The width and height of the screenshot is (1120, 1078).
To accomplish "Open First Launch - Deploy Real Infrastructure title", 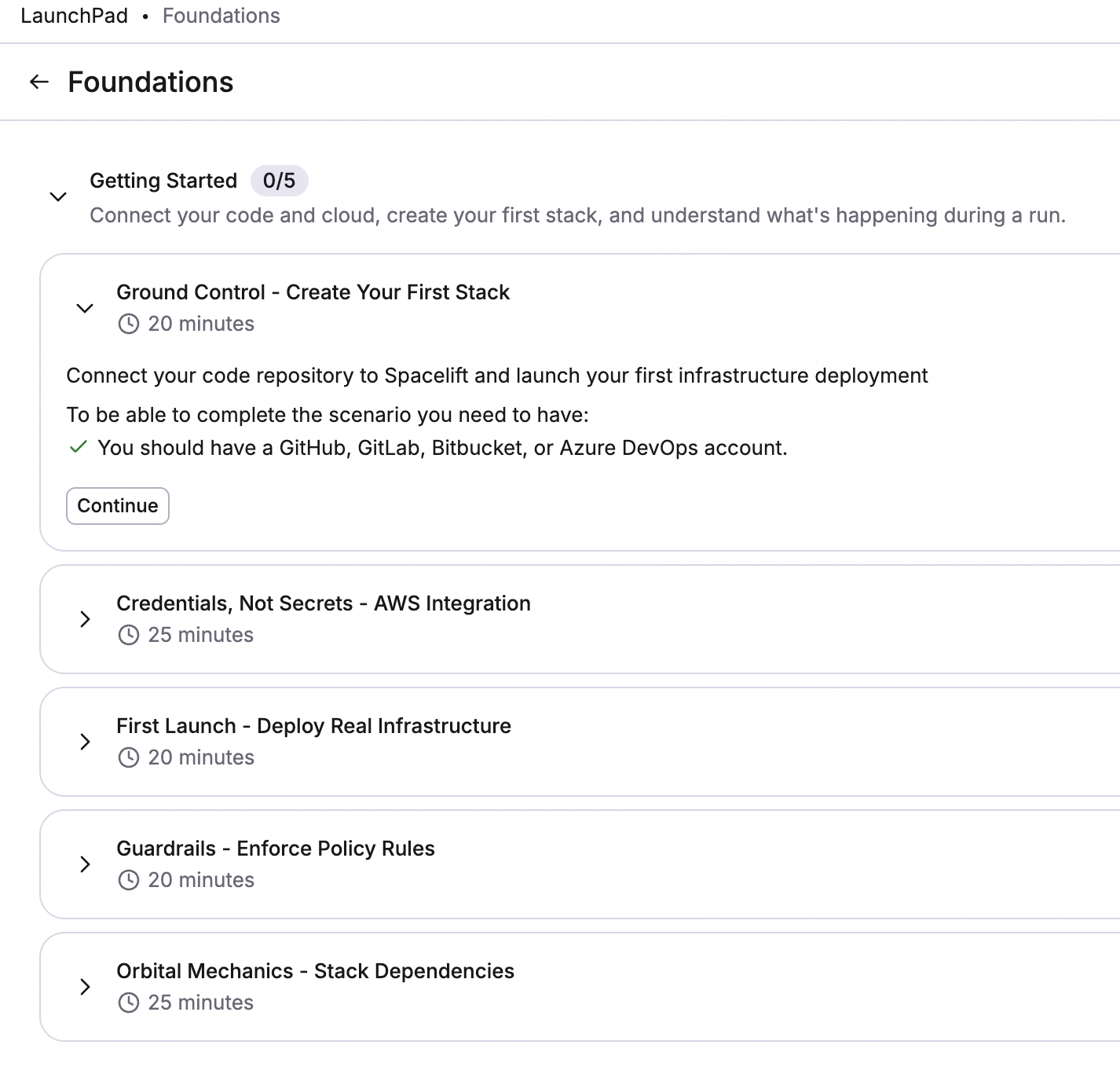I will tap(313, 726).
